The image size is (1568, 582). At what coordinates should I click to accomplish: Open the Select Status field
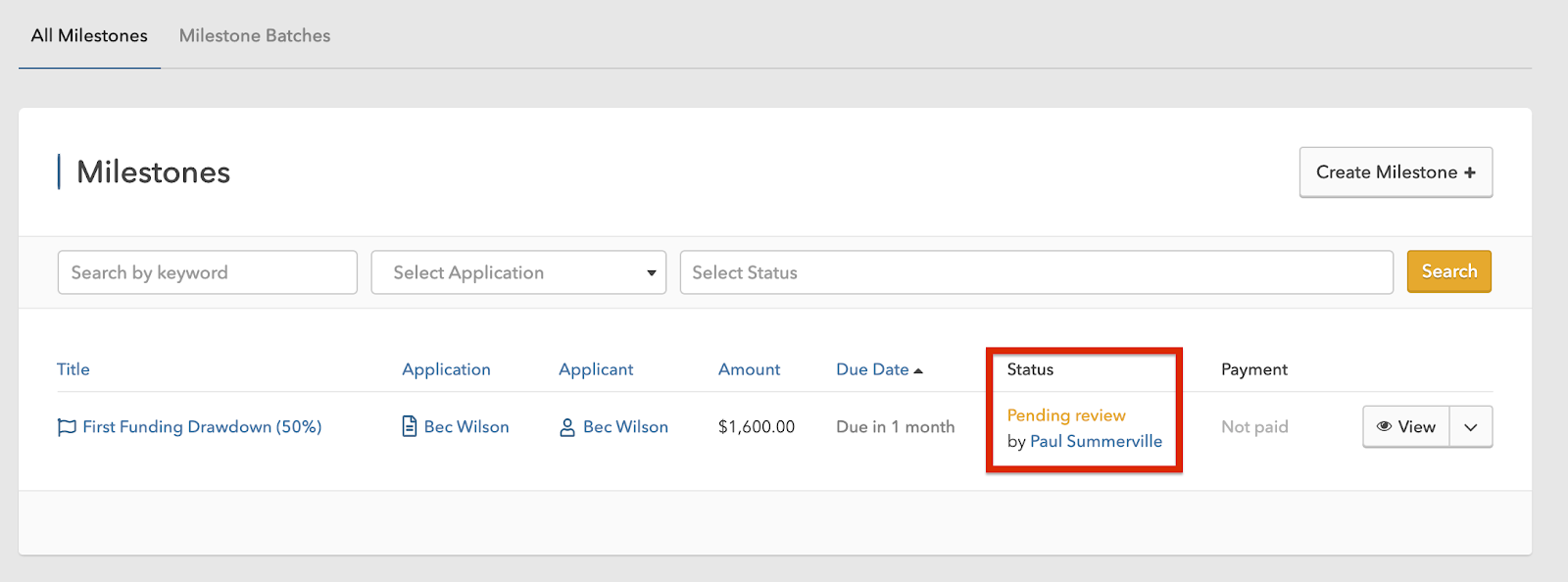1036,272
